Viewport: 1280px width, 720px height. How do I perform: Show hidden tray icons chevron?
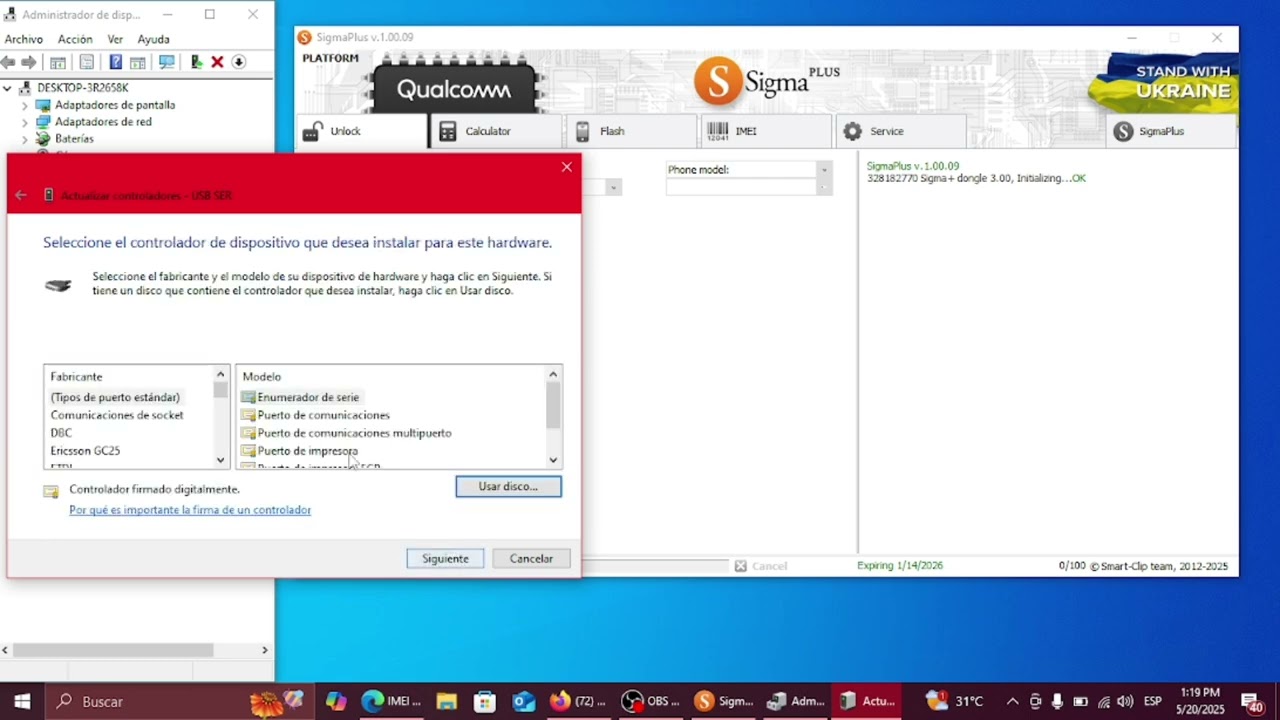pyautogui.click(x=1012, y=702)
